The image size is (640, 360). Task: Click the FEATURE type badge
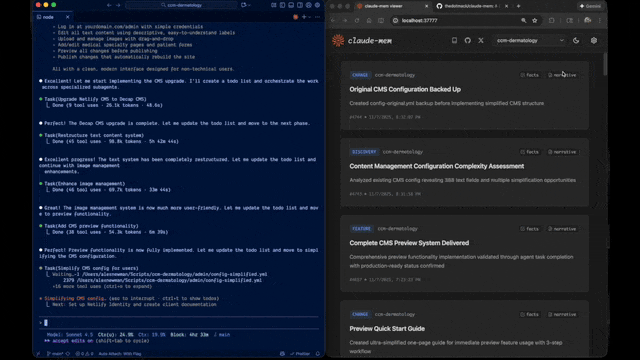[361, 229]
